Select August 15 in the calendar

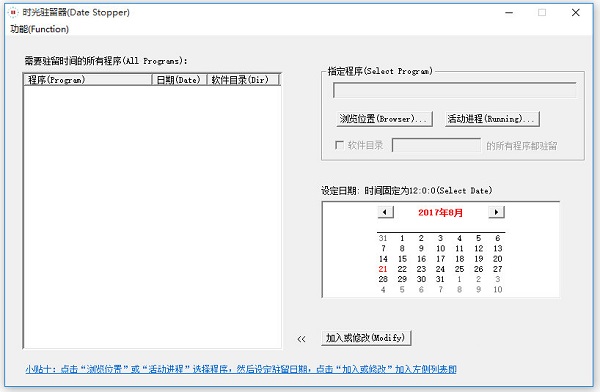tap(402, 259)
